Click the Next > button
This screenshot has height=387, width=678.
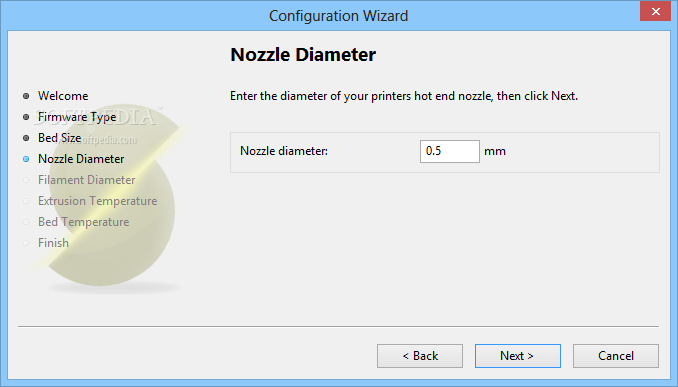point(518,356)
